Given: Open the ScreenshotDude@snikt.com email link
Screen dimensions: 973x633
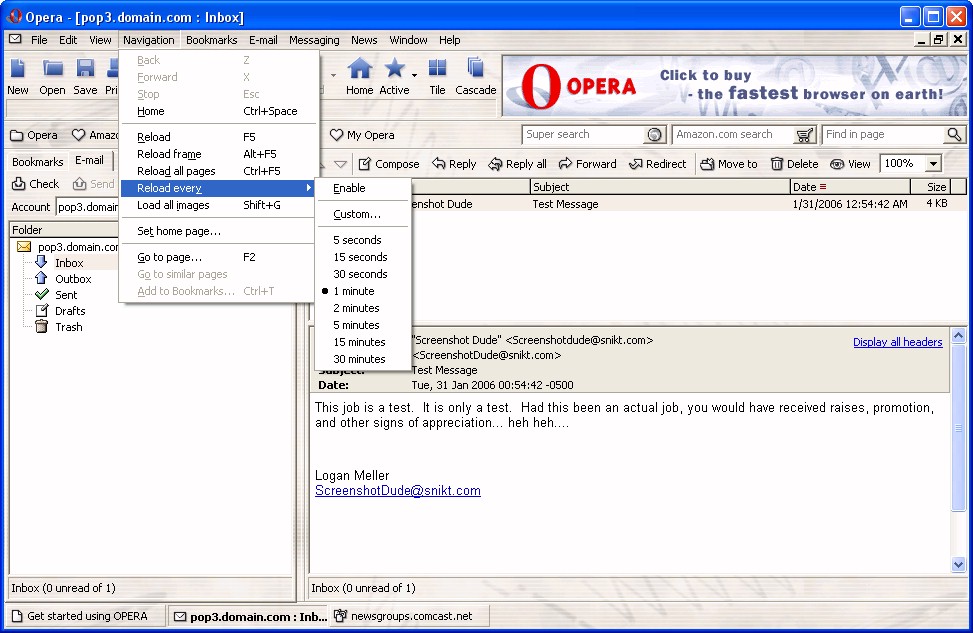Looking at the screenshot, I should [x=397, y=491].
